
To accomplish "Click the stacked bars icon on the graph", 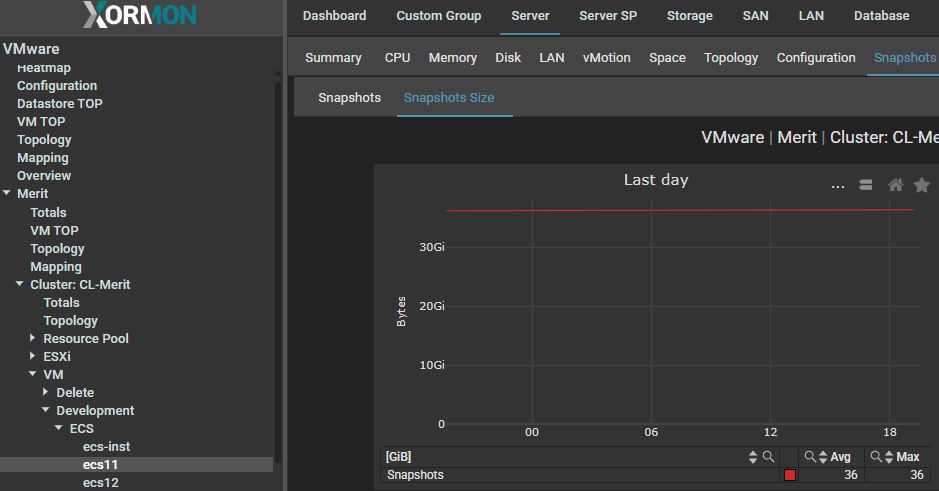I will click(x=865, y=185).
